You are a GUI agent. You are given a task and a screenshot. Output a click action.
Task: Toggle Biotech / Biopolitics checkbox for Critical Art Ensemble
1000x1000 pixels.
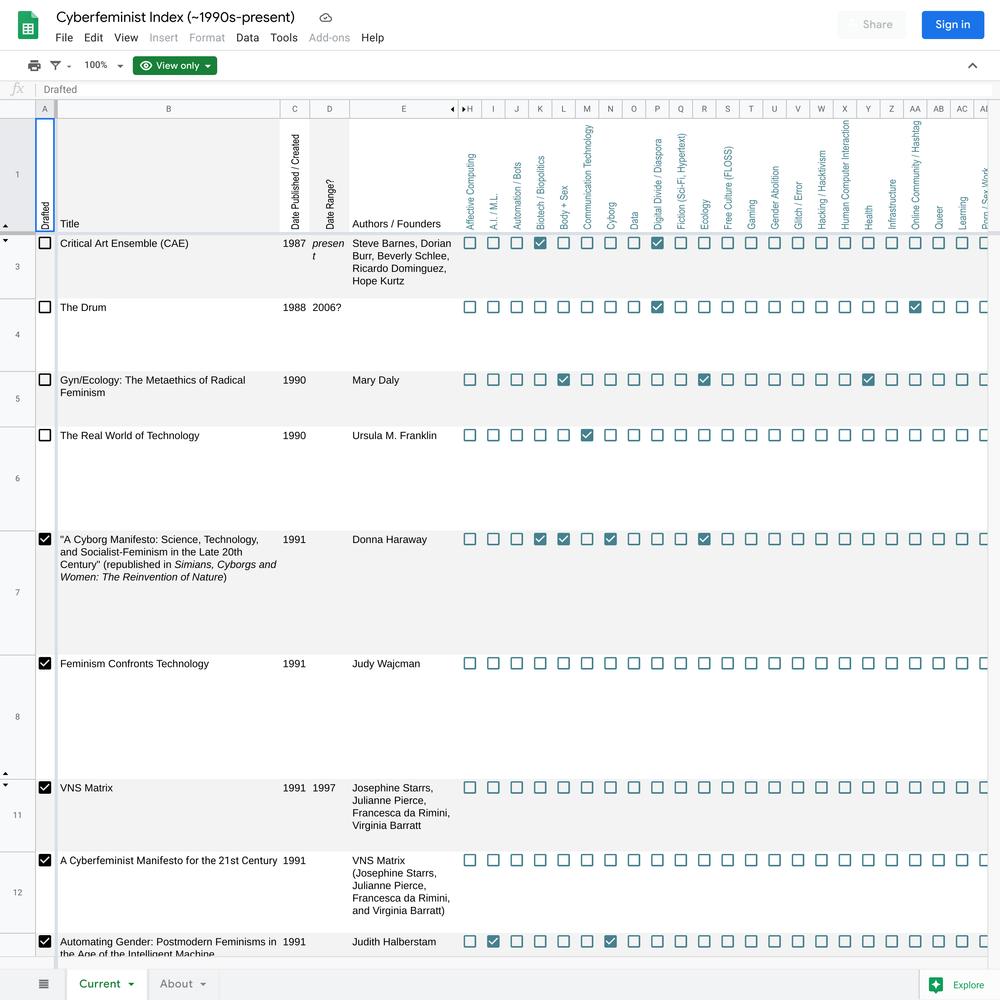[540, 243]
